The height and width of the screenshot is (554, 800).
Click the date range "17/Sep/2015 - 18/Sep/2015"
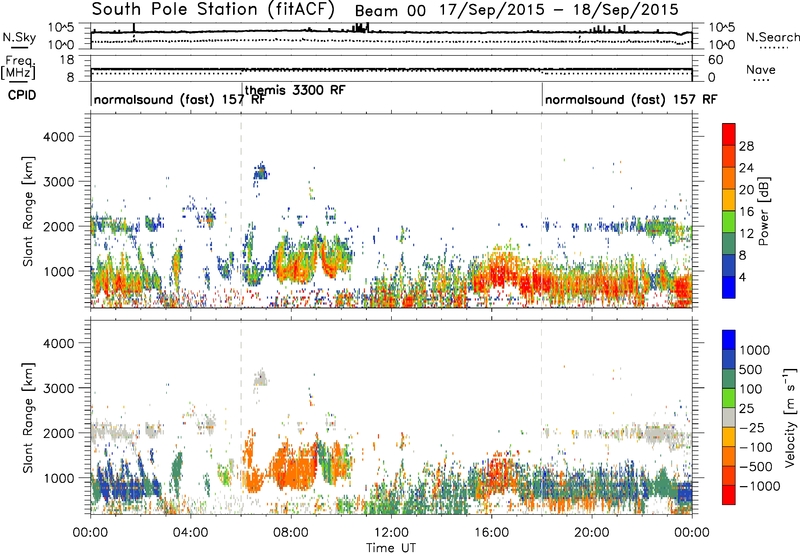click(x=559, y=10)
